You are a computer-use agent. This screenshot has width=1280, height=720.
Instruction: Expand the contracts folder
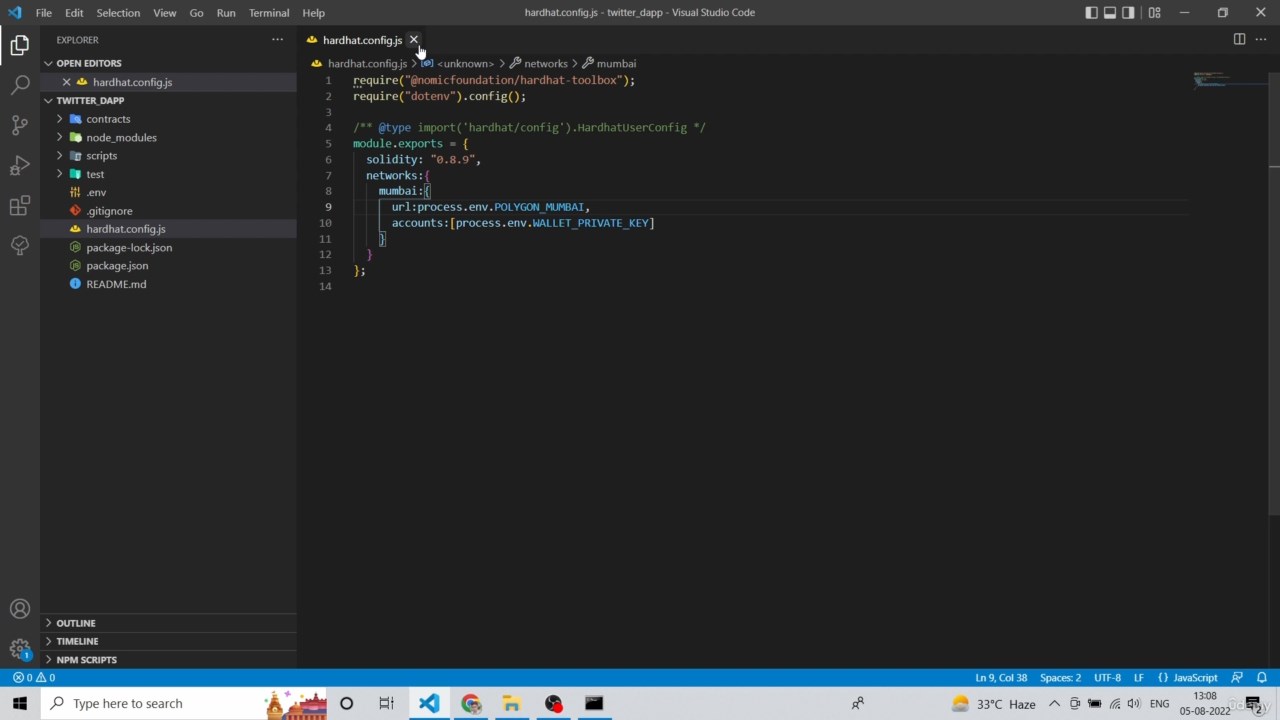pos(108,119)
